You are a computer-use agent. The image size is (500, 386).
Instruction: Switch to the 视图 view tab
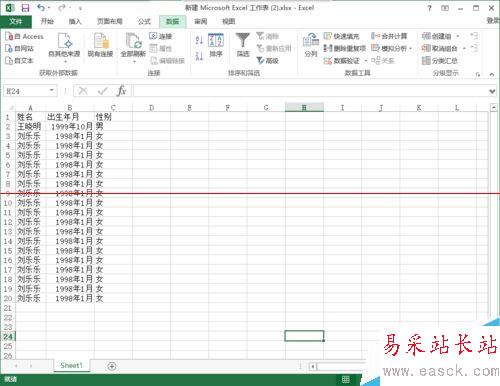229,22
